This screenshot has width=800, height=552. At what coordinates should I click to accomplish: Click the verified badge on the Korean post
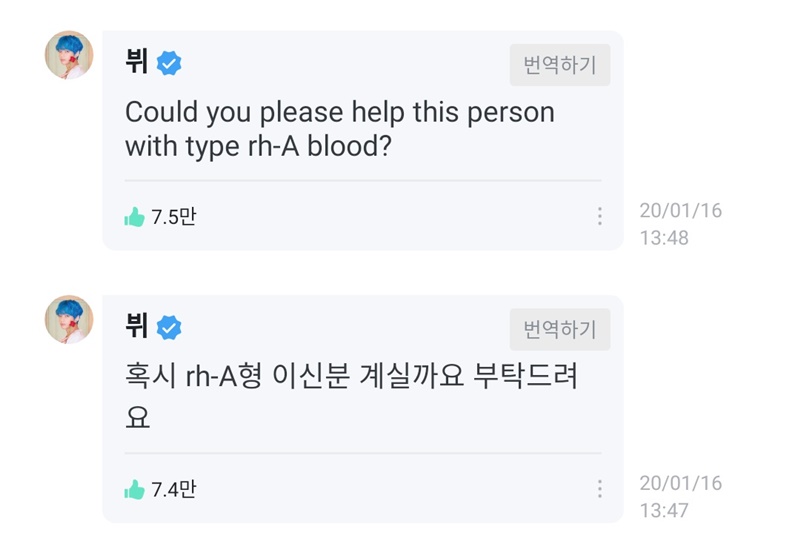(170, 327)
